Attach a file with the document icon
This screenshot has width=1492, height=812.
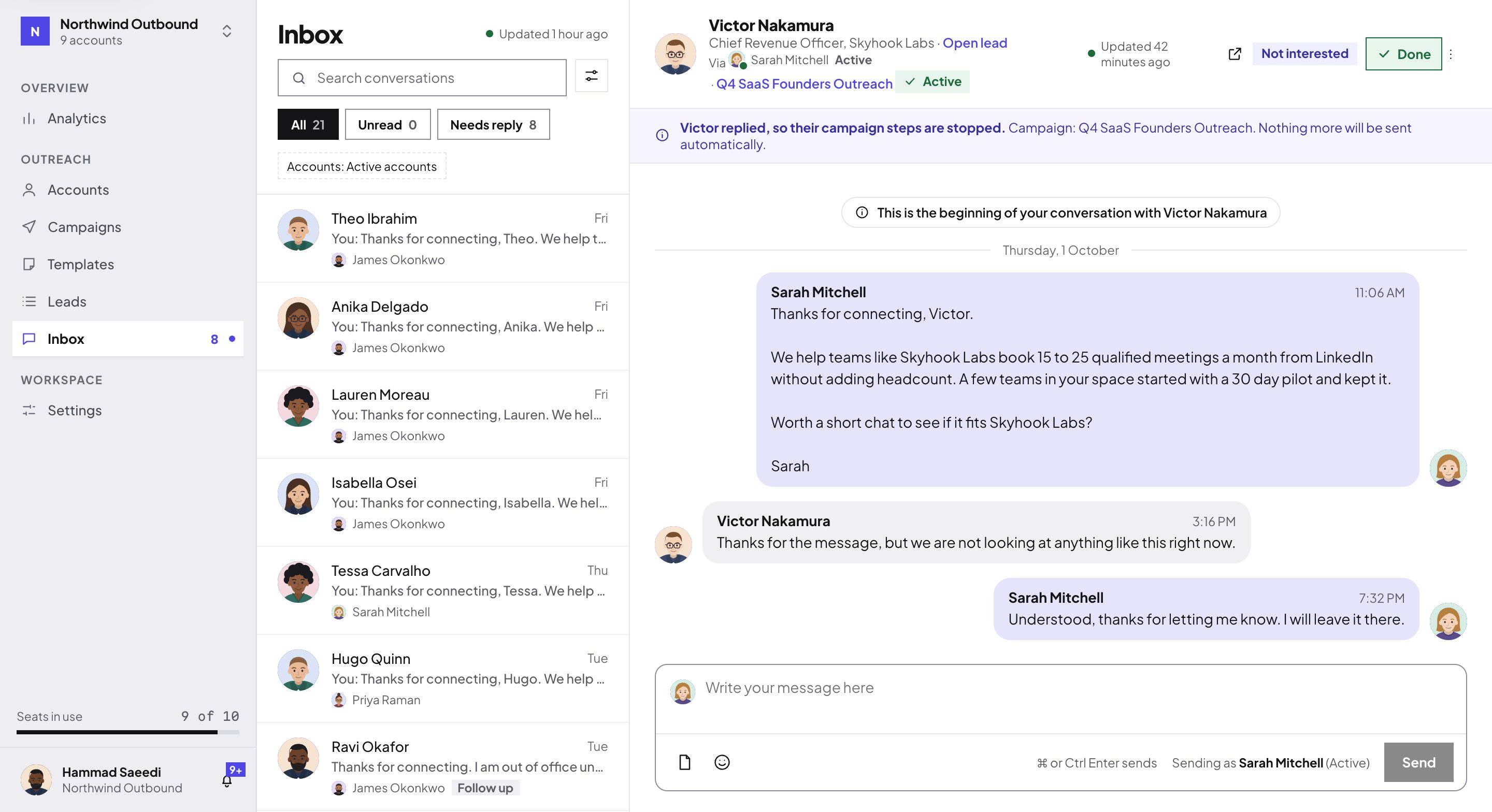point(684,762)
